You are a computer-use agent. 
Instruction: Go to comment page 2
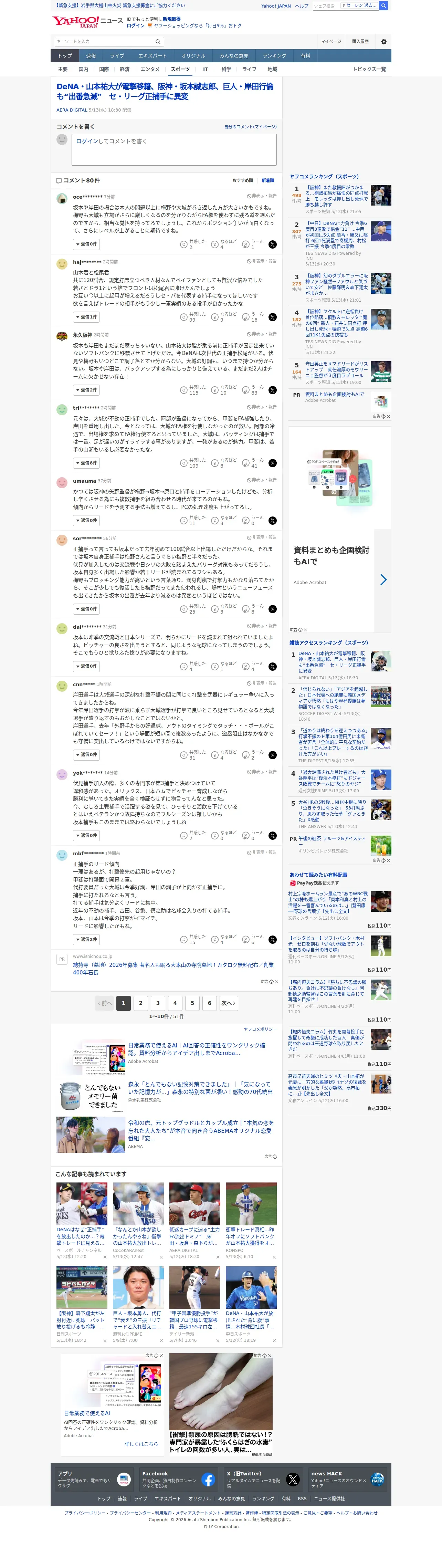click(x=141, y=1003)
